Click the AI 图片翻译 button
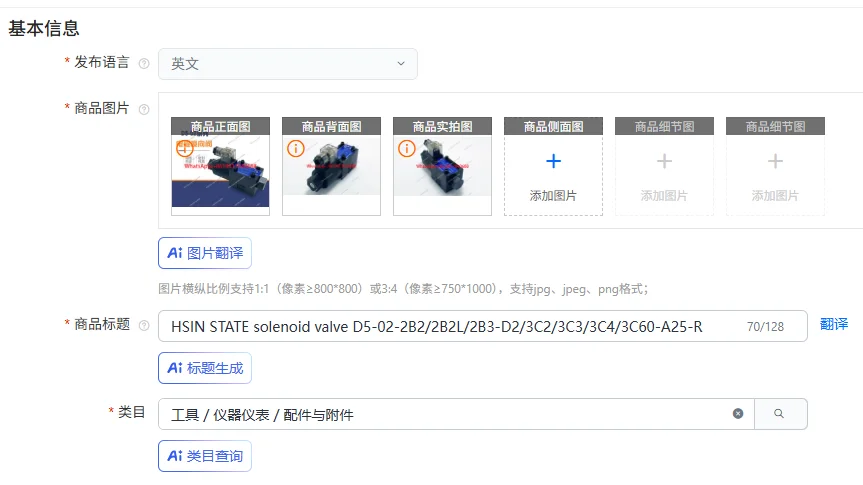 pyautogui.click(x=205, y=253)
